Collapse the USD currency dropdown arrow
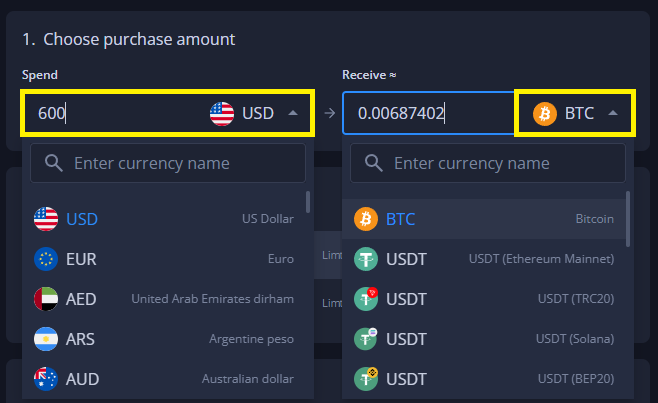The image size is (658, 403). [293, 113]
